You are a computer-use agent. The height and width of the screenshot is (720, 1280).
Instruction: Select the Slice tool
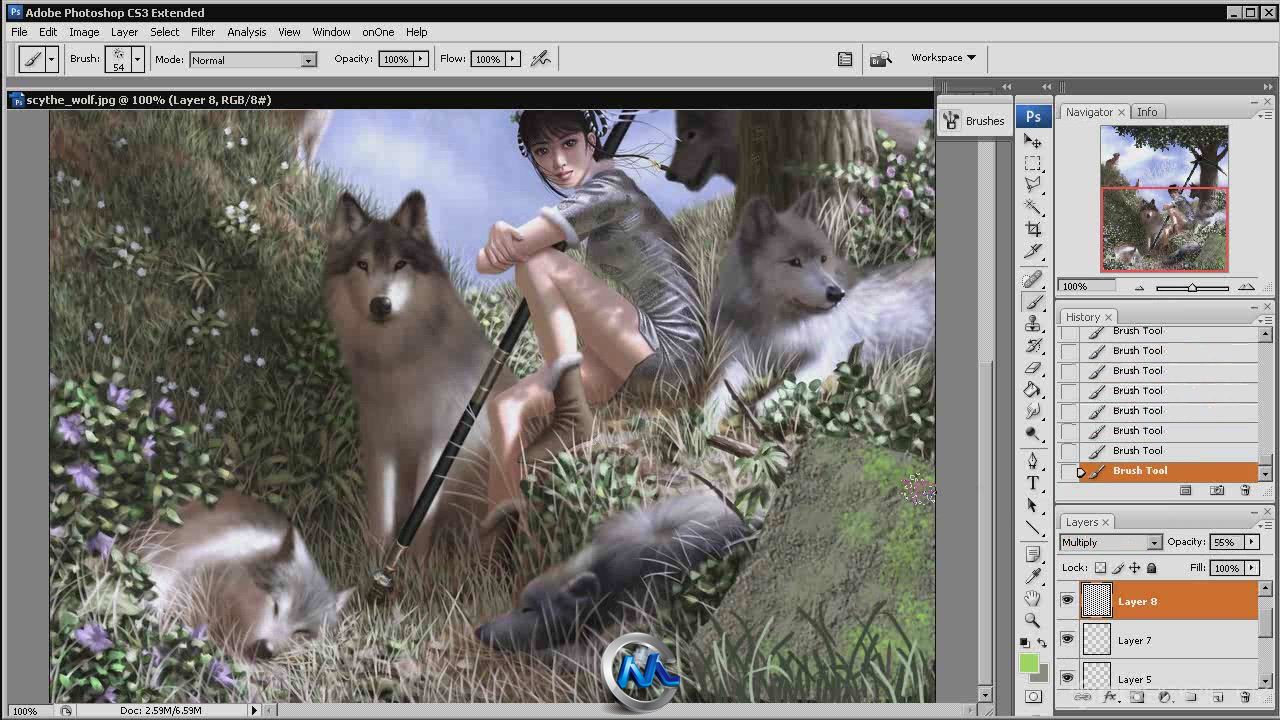tap(1033, 251)
